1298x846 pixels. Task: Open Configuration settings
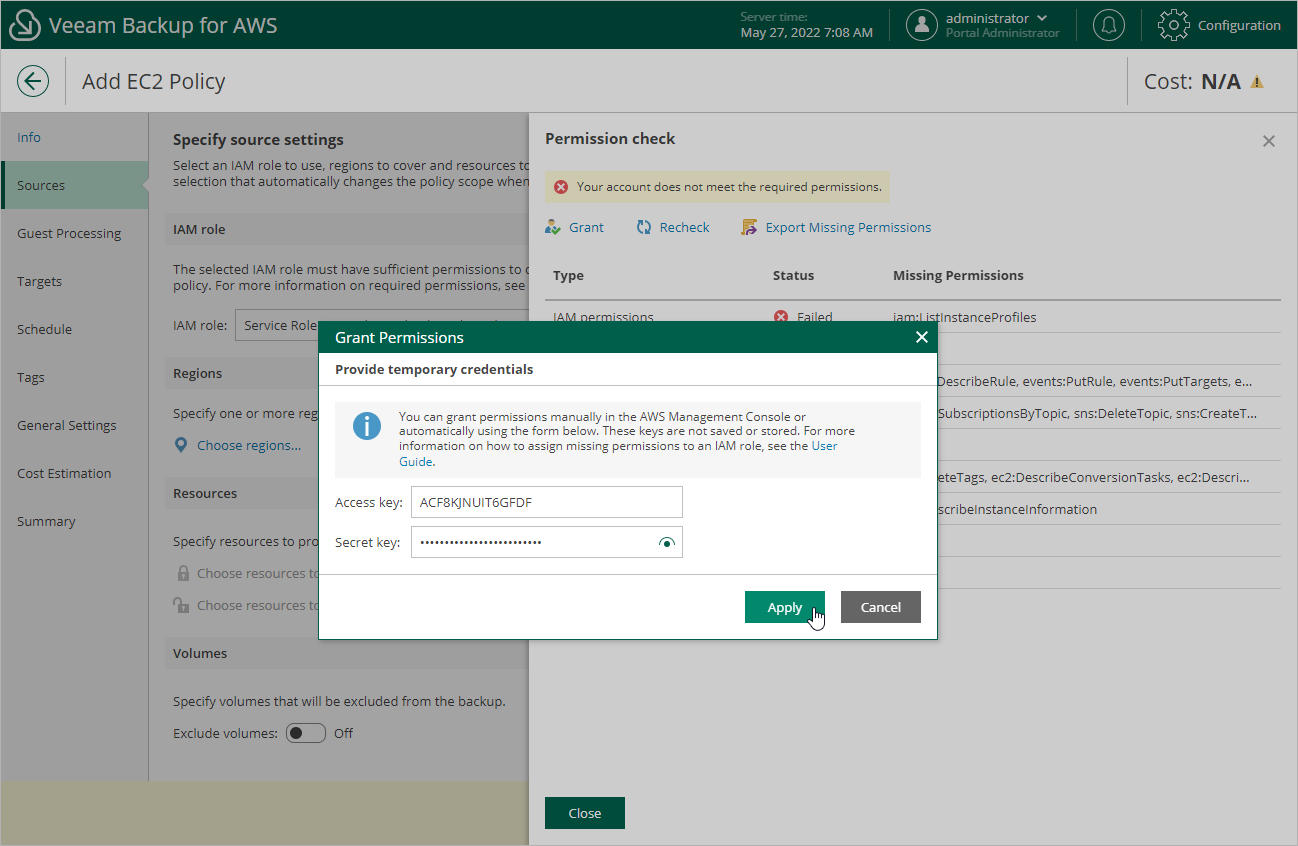click(x=1219, y=25)
